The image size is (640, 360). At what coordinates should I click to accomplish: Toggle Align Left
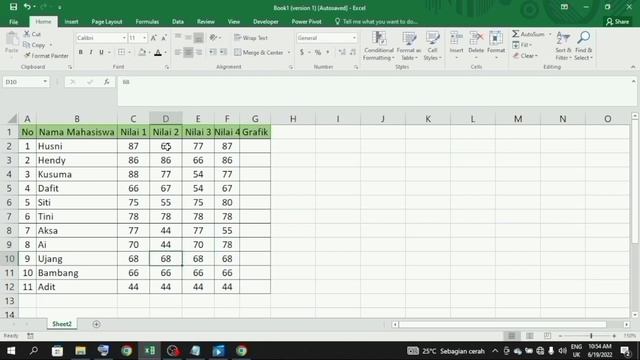178,52
